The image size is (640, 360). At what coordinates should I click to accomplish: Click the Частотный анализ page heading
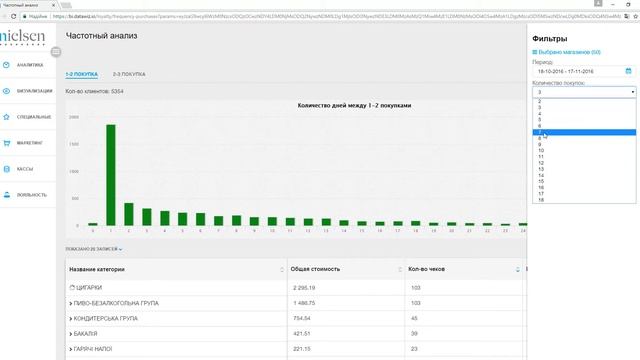(101, 36)
